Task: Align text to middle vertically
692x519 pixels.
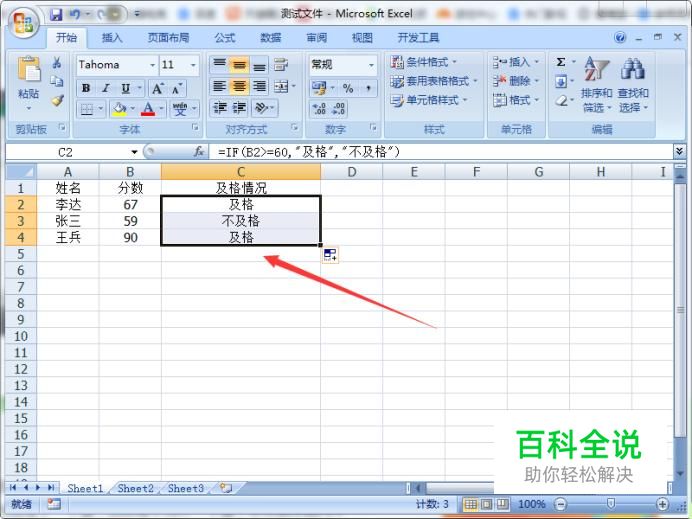Action: (239, 64)
